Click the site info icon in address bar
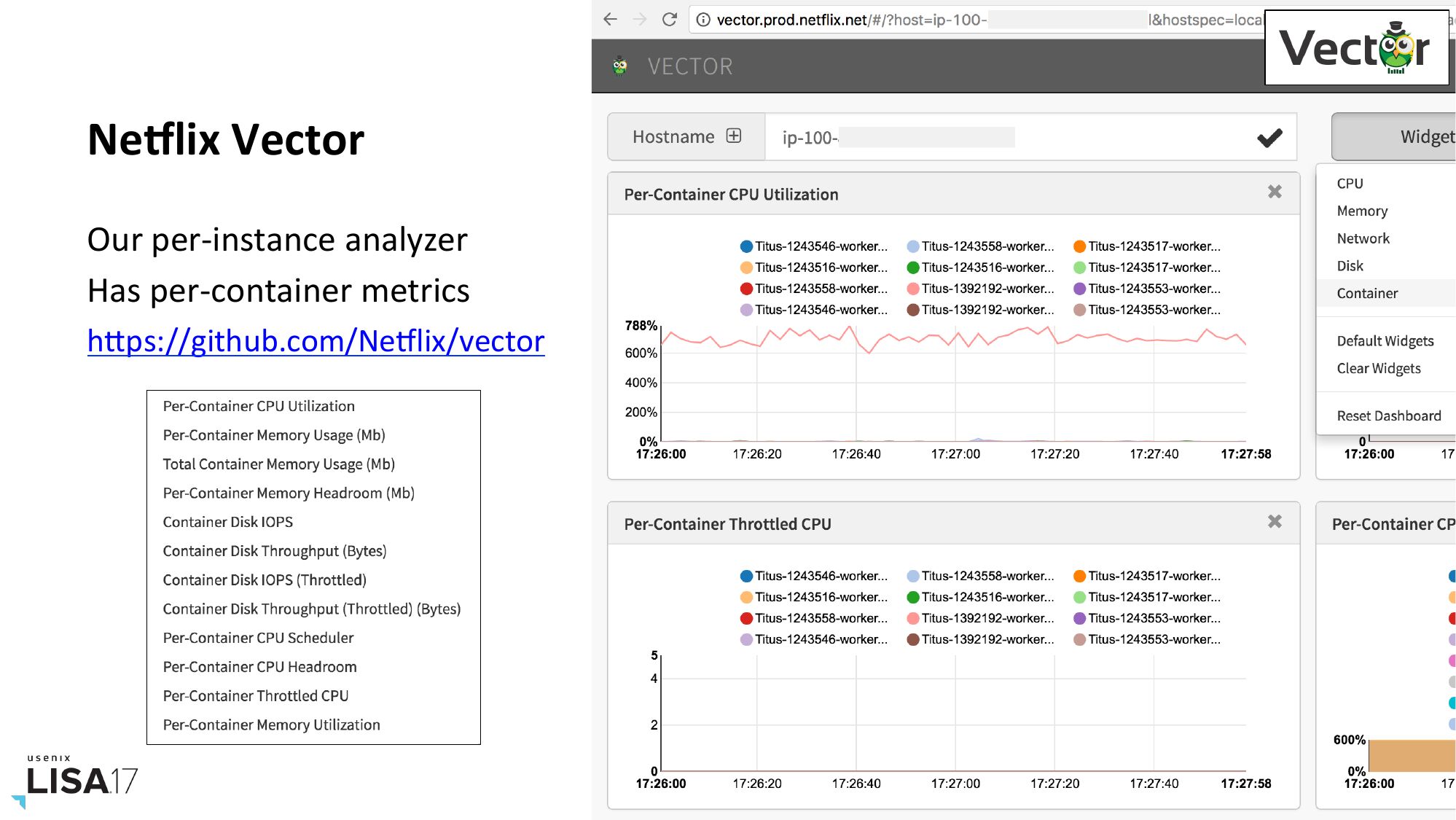 [703, 20]
